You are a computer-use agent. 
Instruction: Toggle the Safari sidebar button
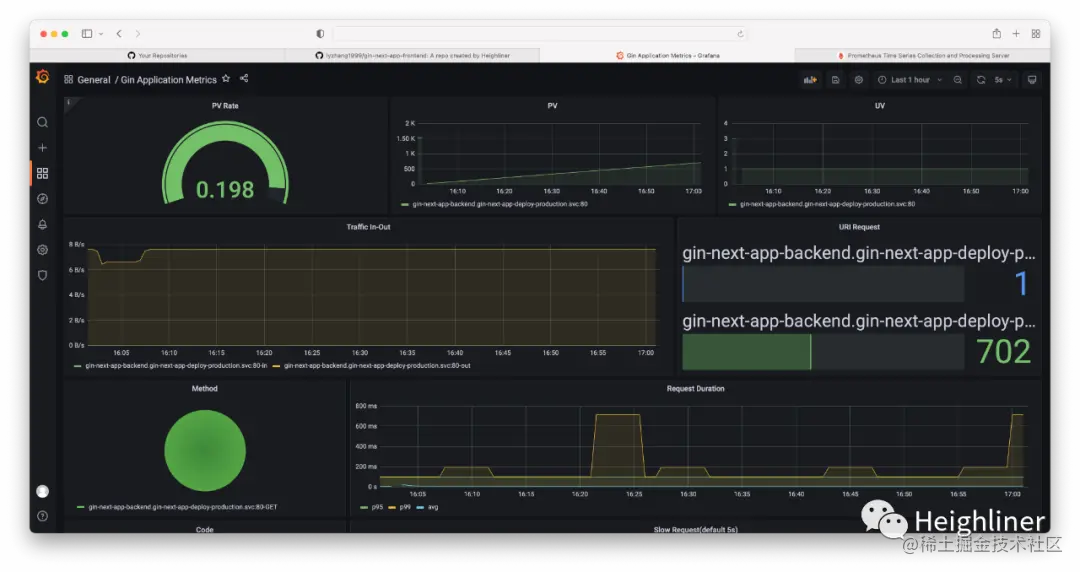click(x=87, y=34)
